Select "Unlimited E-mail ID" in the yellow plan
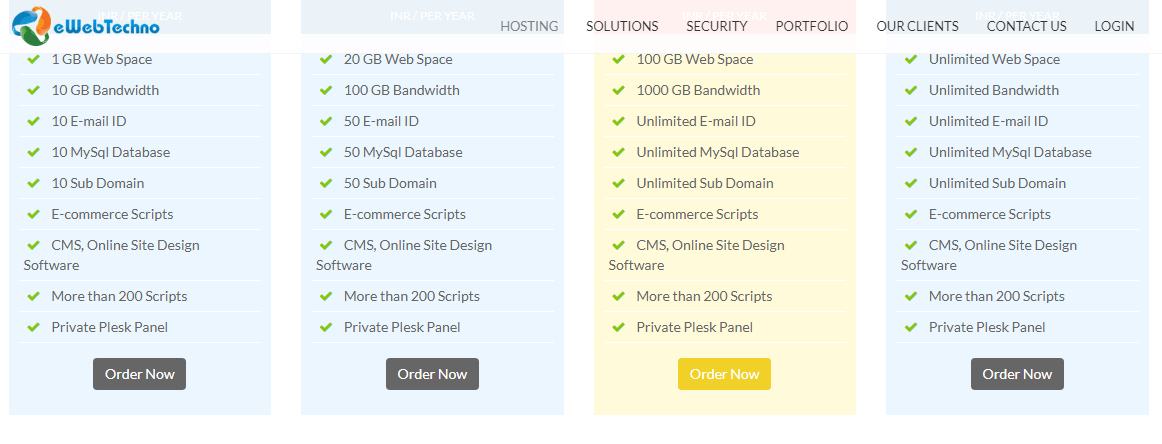Viewport: 1162px width, 444px height. [696, 122]
